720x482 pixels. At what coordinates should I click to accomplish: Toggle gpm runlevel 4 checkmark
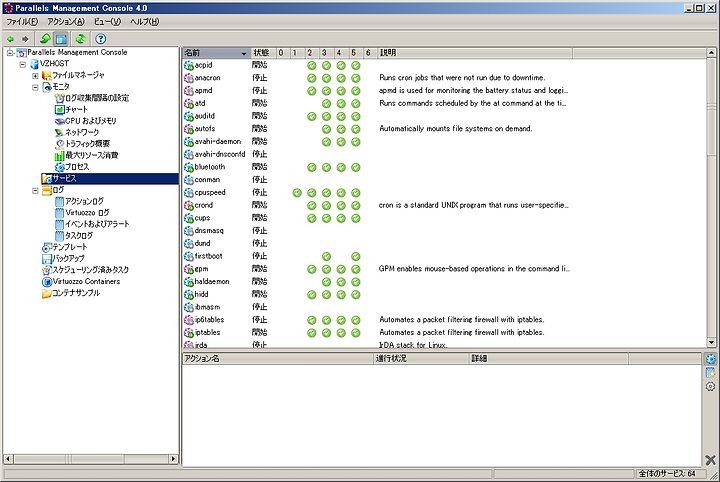tap(341, 269)
